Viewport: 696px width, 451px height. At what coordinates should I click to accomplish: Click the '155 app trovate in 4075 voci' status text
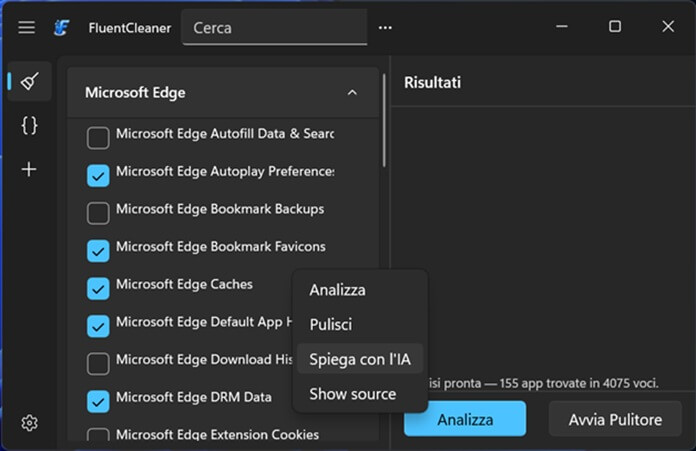pos(579,383)
